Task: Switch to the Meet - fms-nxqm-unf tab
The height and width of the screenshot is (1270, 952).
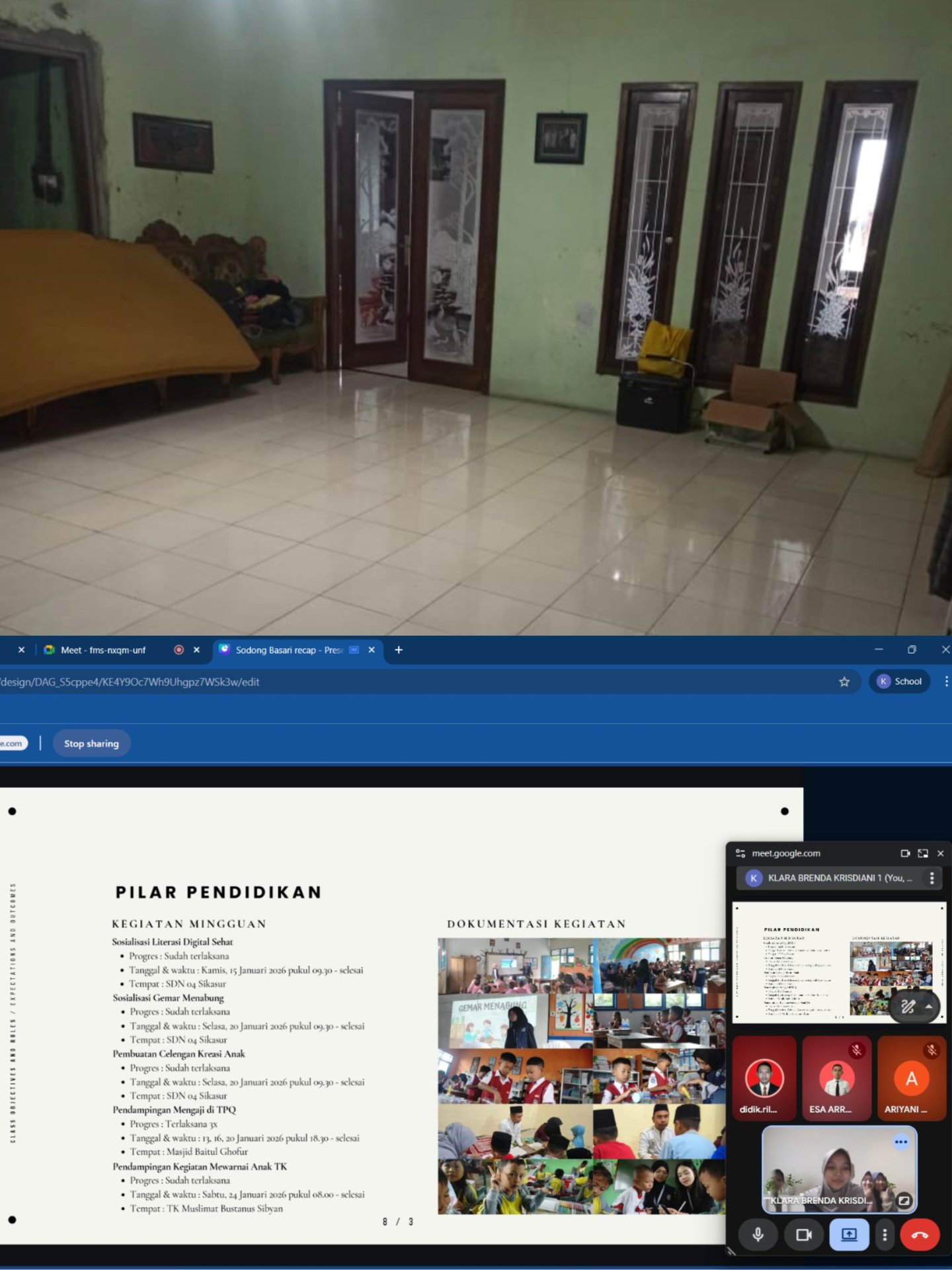Action: (x=103, y=650)
